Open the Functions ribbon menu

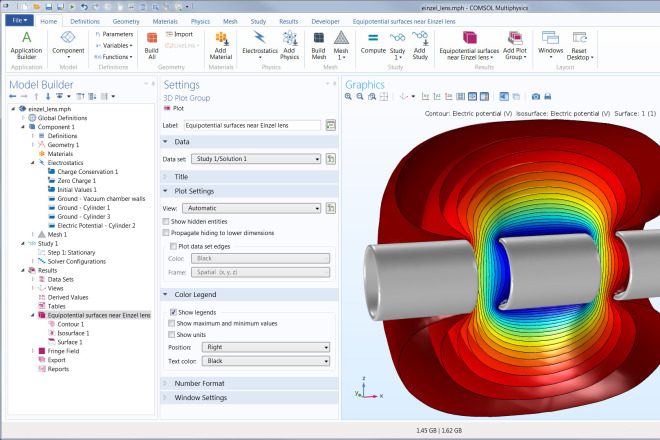(114, 57)
